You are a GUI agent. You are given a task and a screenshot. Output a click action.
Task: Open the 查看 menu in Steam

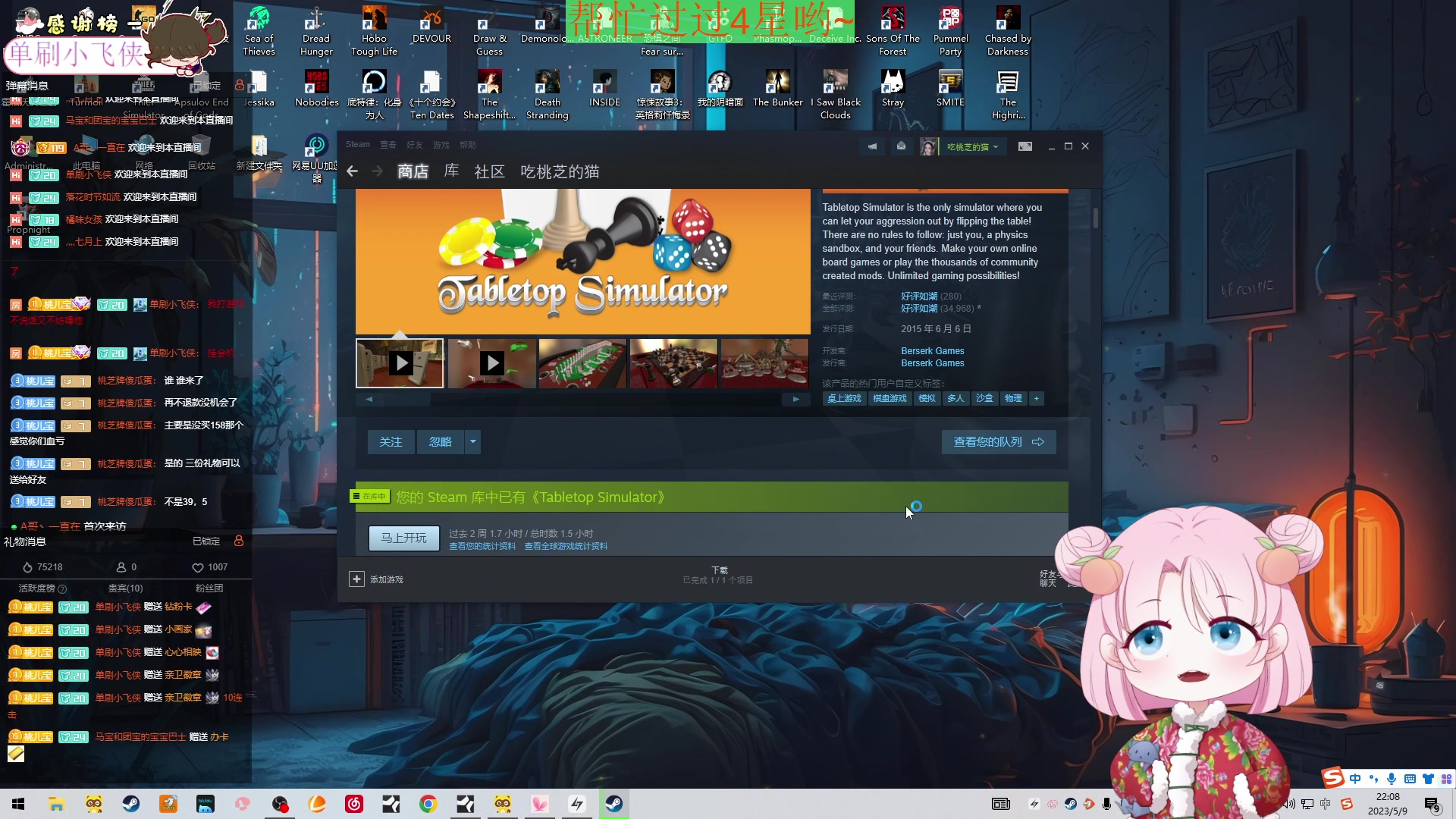coord(388,145)
